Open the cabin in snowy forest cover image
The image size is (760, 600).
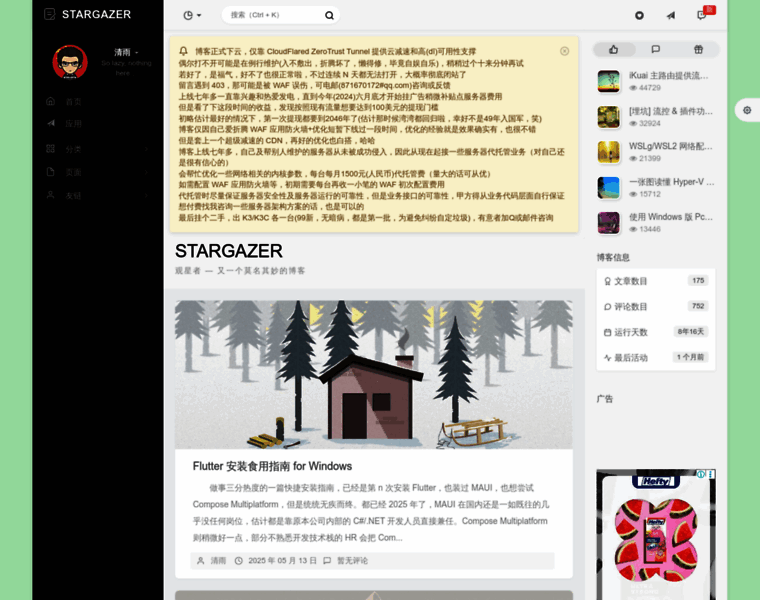tap(373, 375)
